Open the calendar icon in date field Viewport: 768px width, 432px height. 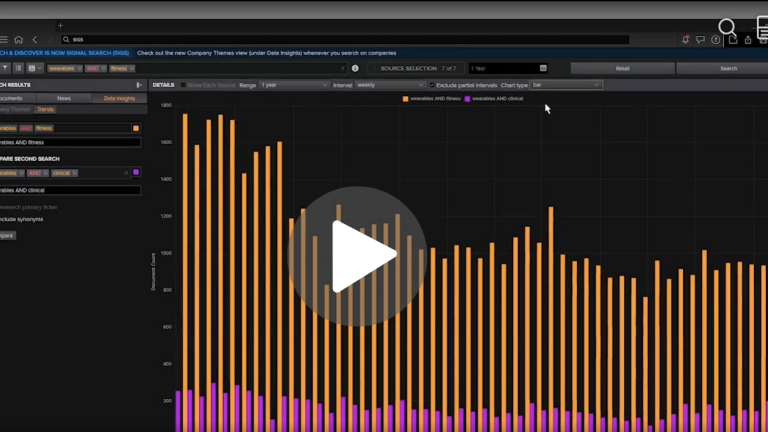543,68
